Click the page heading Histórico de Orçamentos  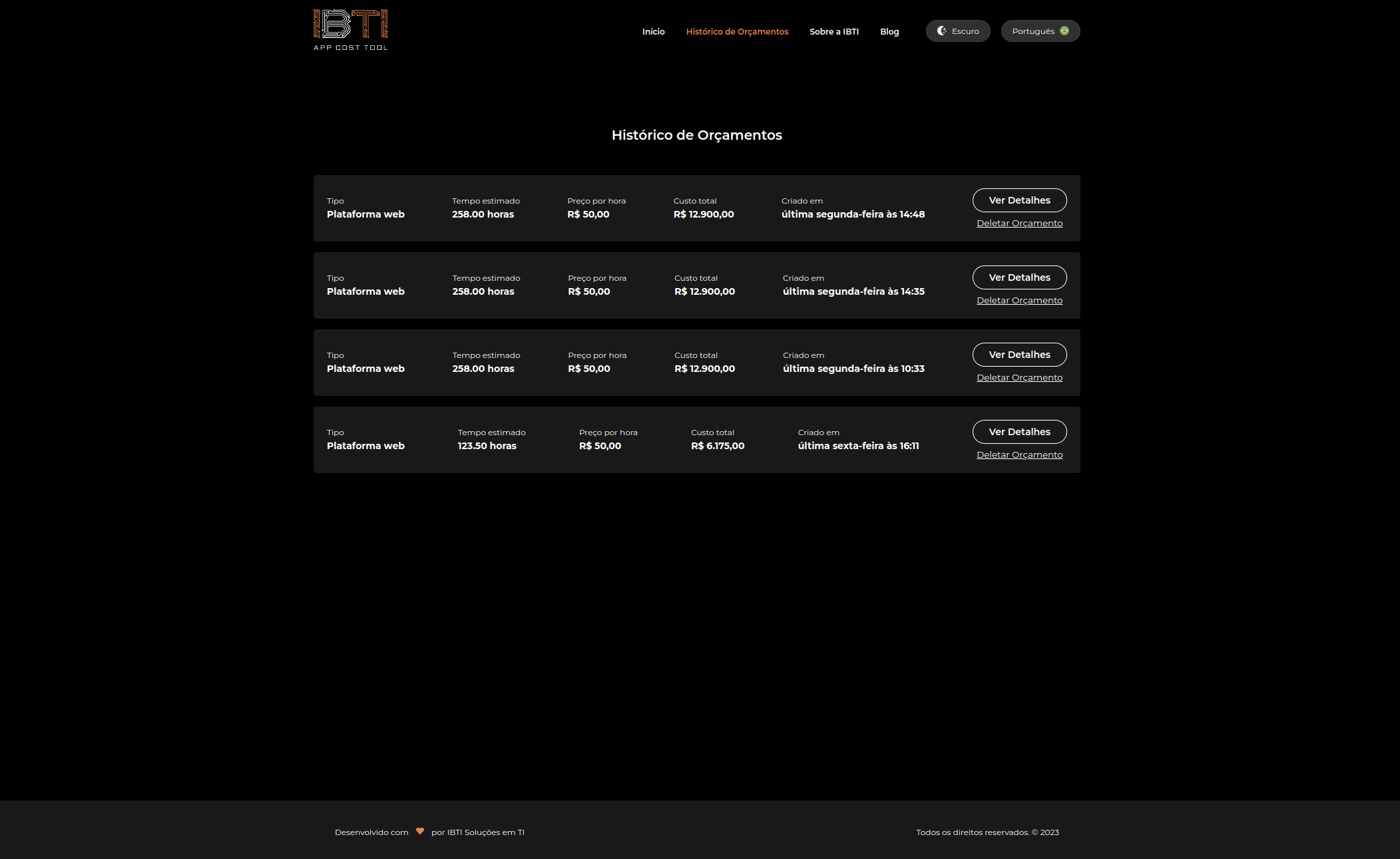pyautogui.click(x=697, y=135)
